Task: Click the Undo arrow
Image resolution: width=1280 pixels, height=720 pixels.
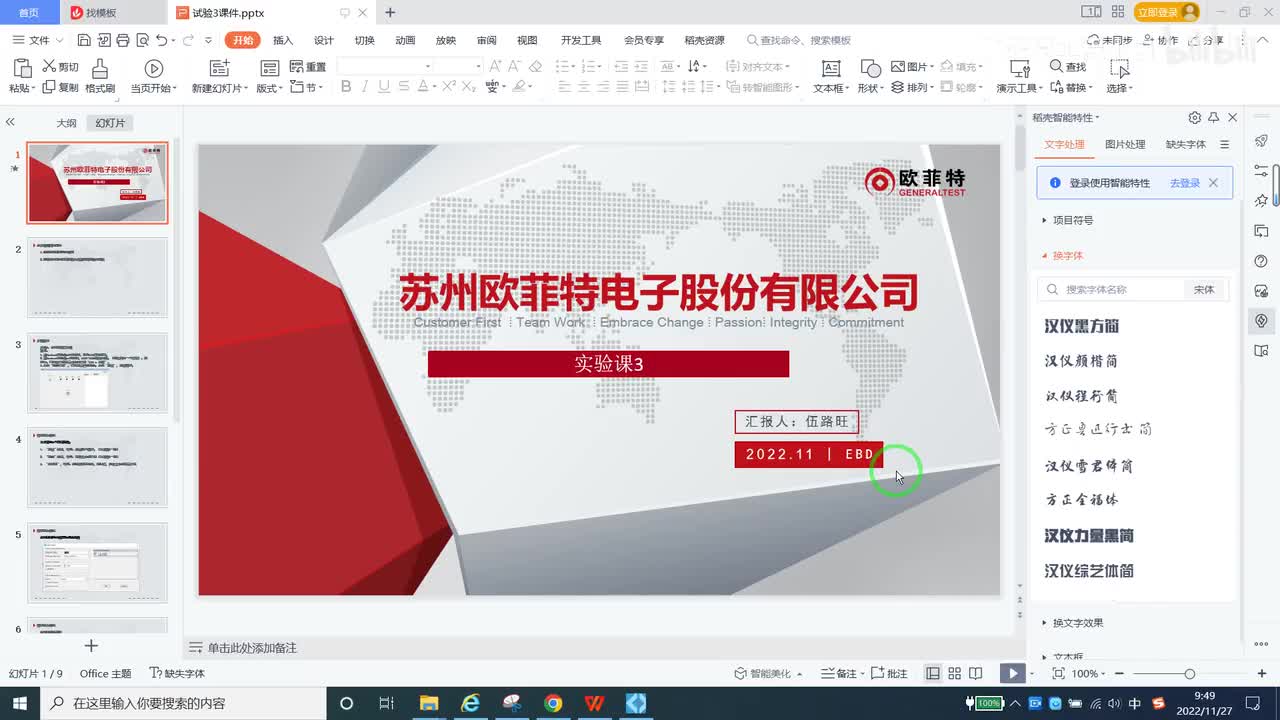Action: click(162, 40)
